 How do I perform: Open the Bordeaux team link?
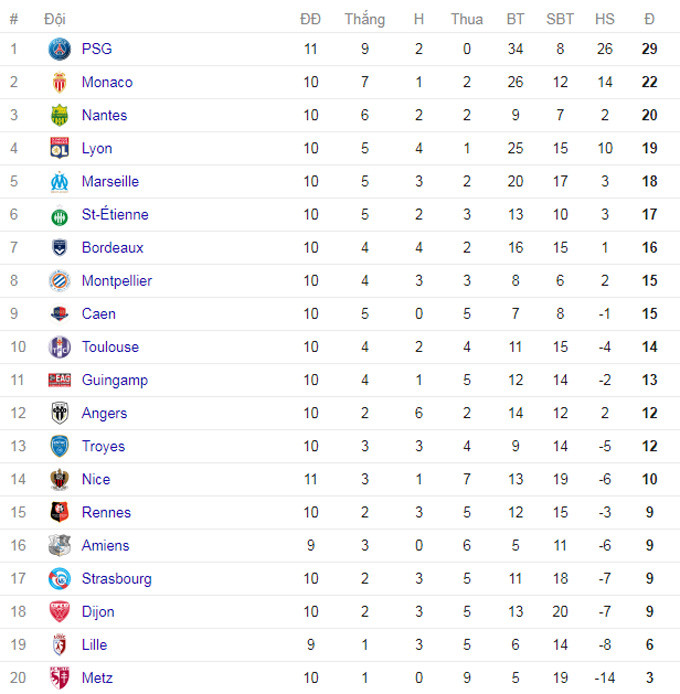112,247
